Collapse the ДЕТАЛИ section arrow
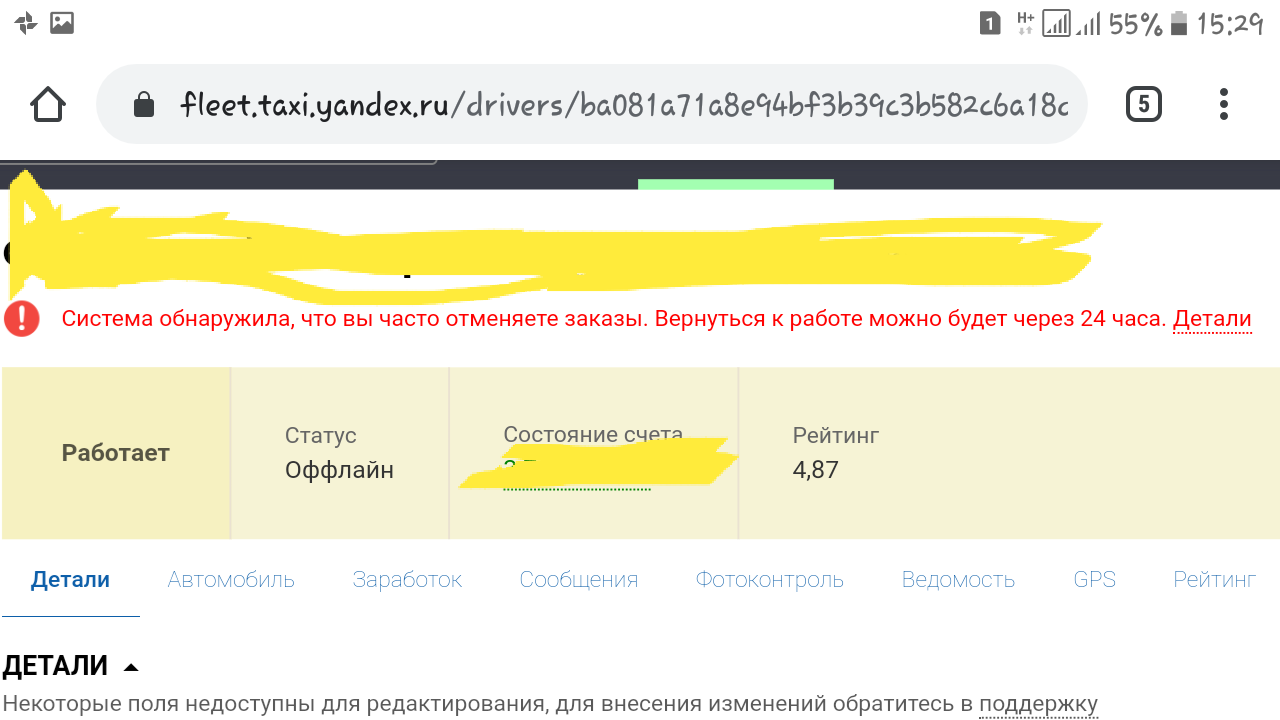The width and height of the screenshot is (1280, 720). point(131,667)
